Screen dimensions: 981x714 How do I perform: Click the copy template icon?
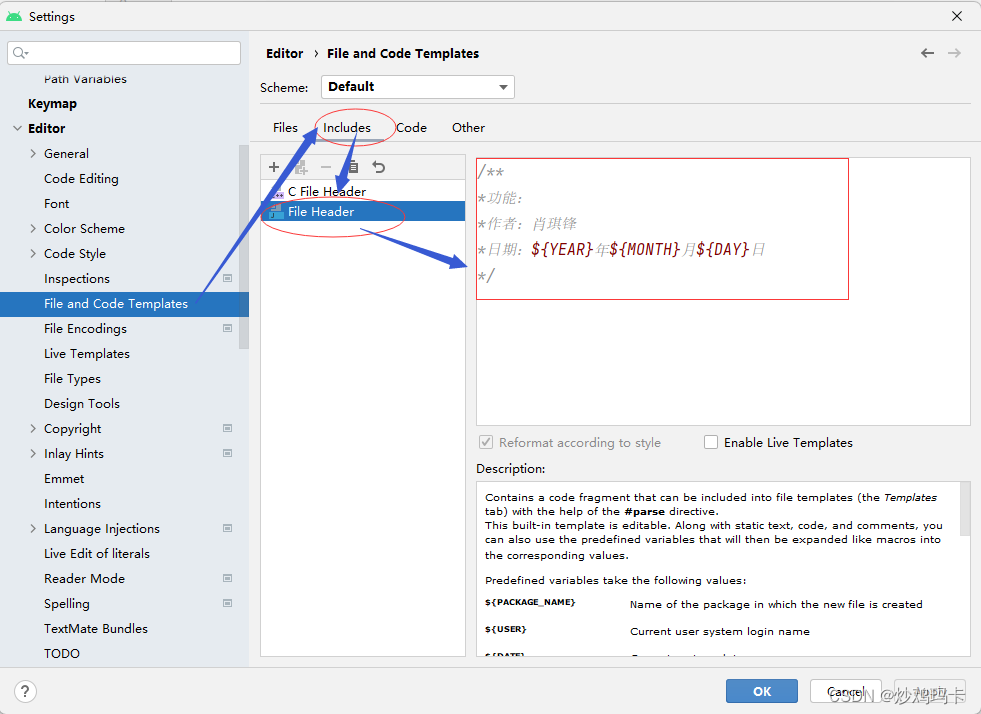coord(353,166)
